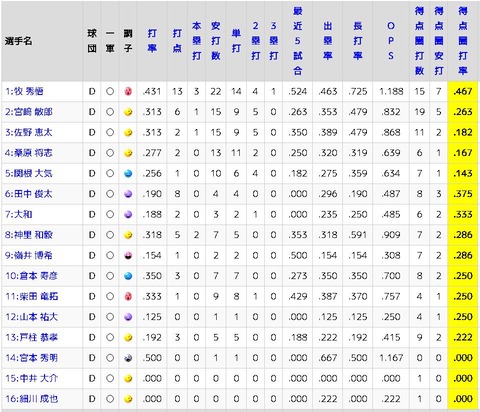
Task: Open player page for 9:嶺井 博希
Action: (x=29, y=256)
